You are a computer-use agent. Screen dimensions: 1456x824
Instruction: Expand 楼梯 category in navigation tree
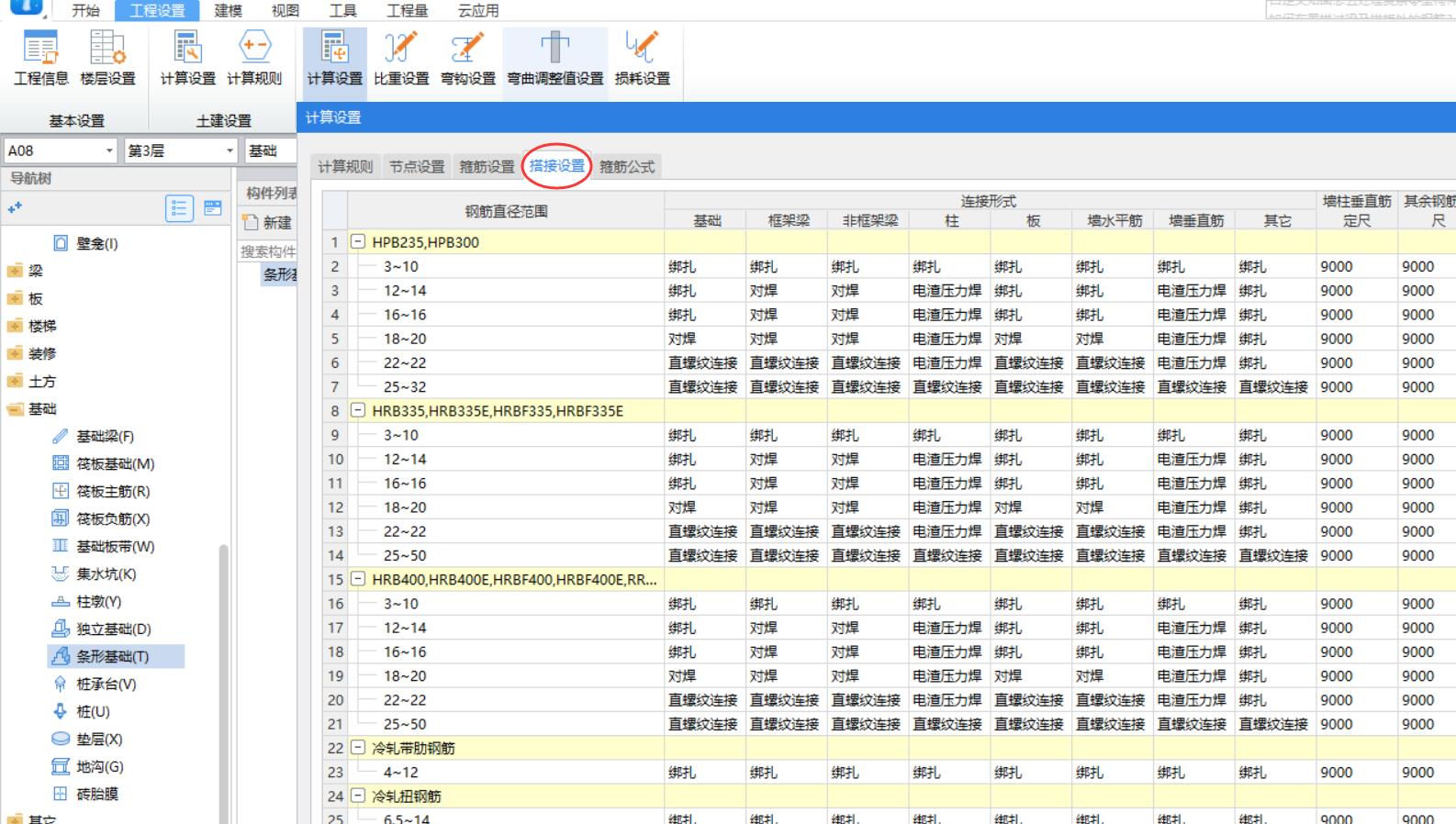(15, 326)
